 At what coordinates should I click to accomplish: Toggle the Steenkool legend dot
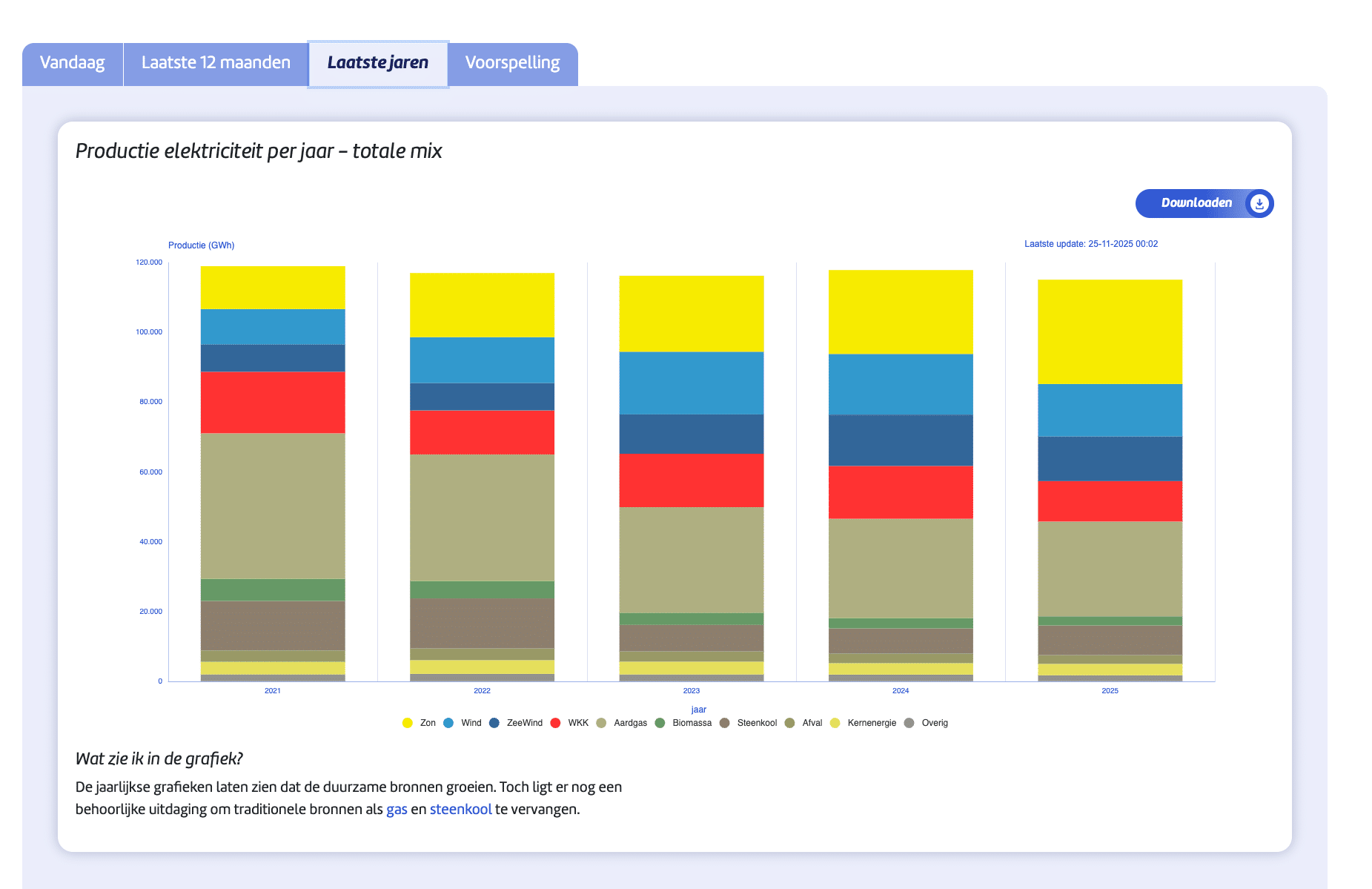coord(725,723)
